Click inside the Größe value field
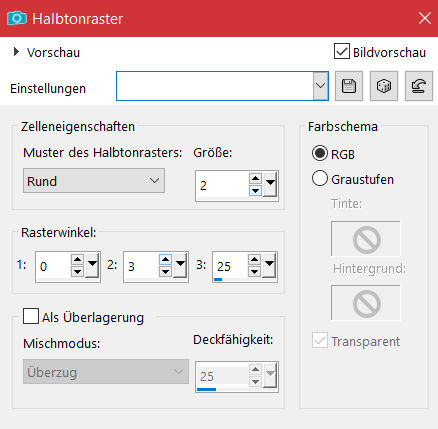 [x=223, y=185]
